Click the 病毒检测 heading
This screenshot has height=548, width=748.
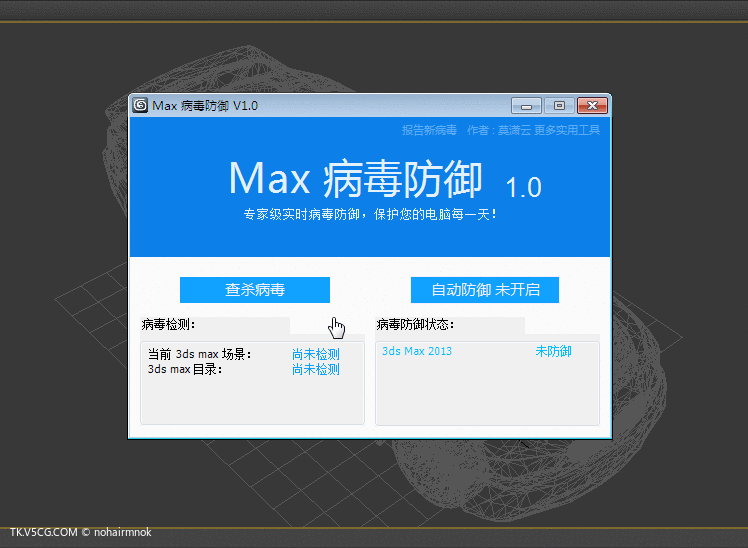click(x=168, y=324)
